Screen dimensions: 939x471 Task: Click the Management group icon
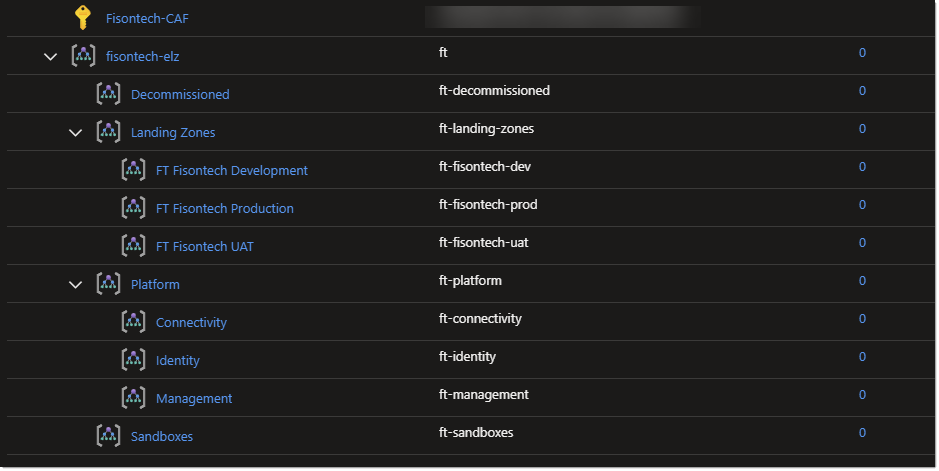coord(134,397)
